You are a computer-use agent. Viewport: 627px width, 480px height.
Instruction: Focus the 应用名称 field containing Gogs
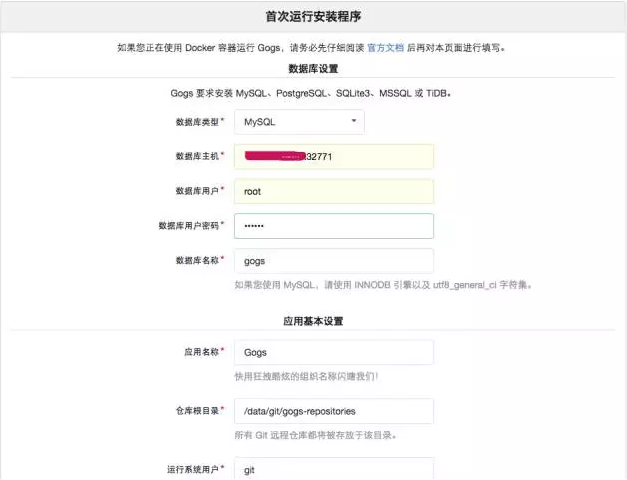[334, 352]
